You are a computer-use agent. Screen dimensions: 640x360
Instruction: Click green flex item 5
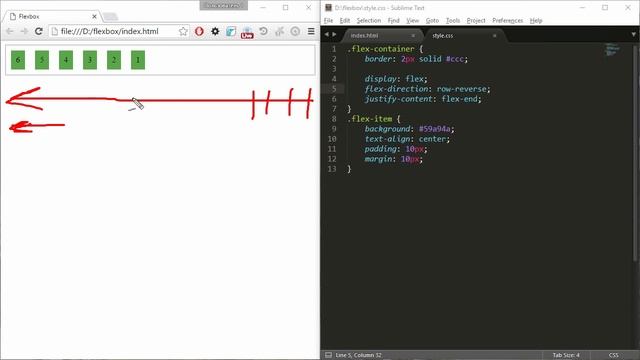[42, 60]
